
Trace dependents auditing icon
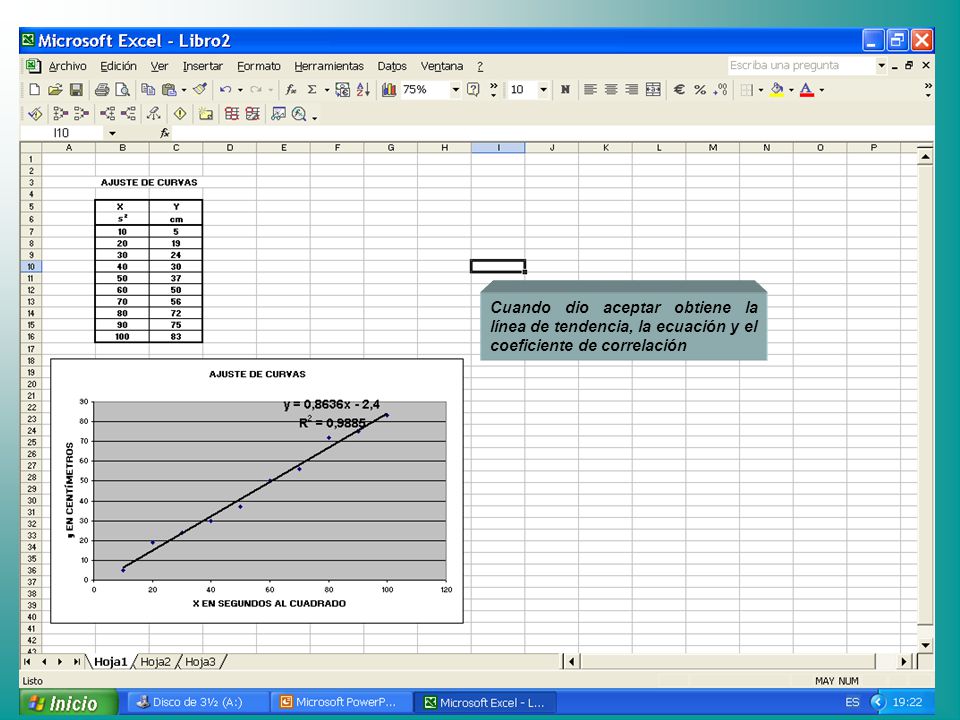(x=107, y=114)
